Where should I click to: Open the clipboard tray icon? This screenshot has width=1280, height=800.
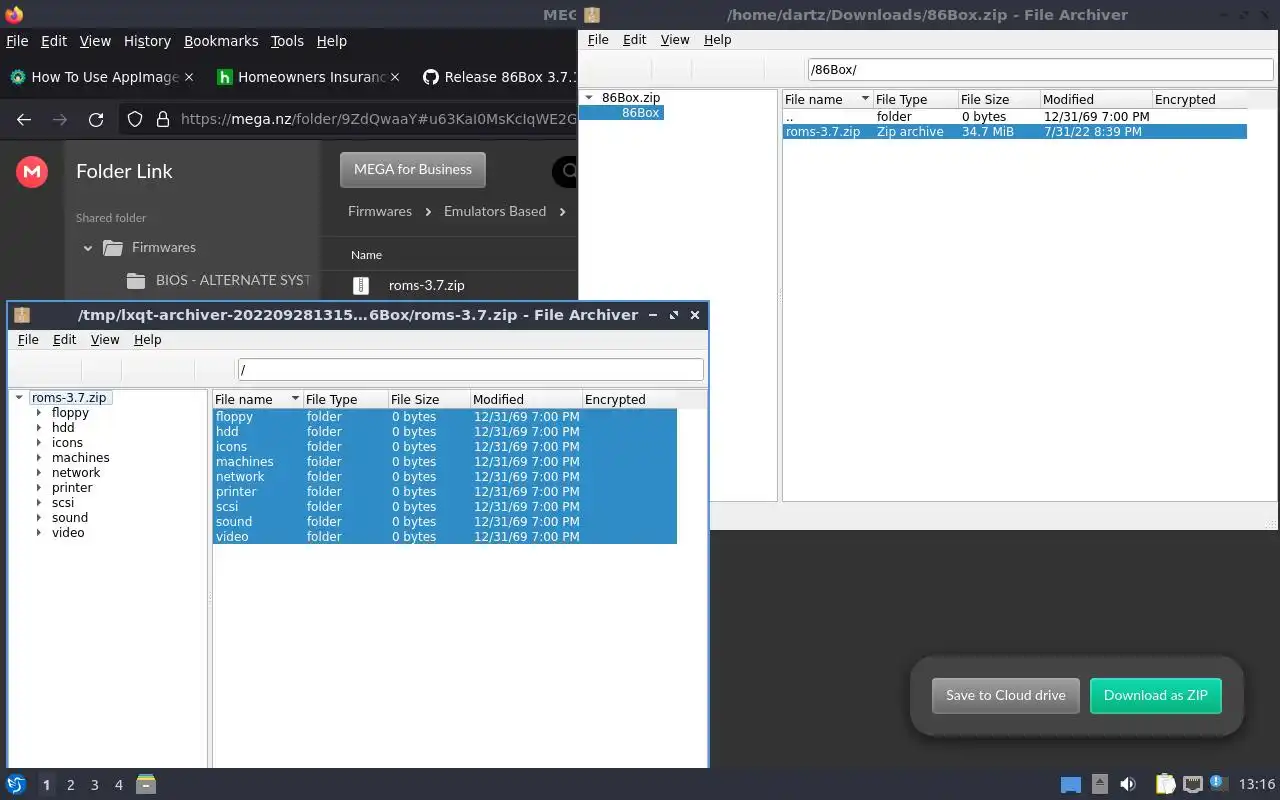1165,785
